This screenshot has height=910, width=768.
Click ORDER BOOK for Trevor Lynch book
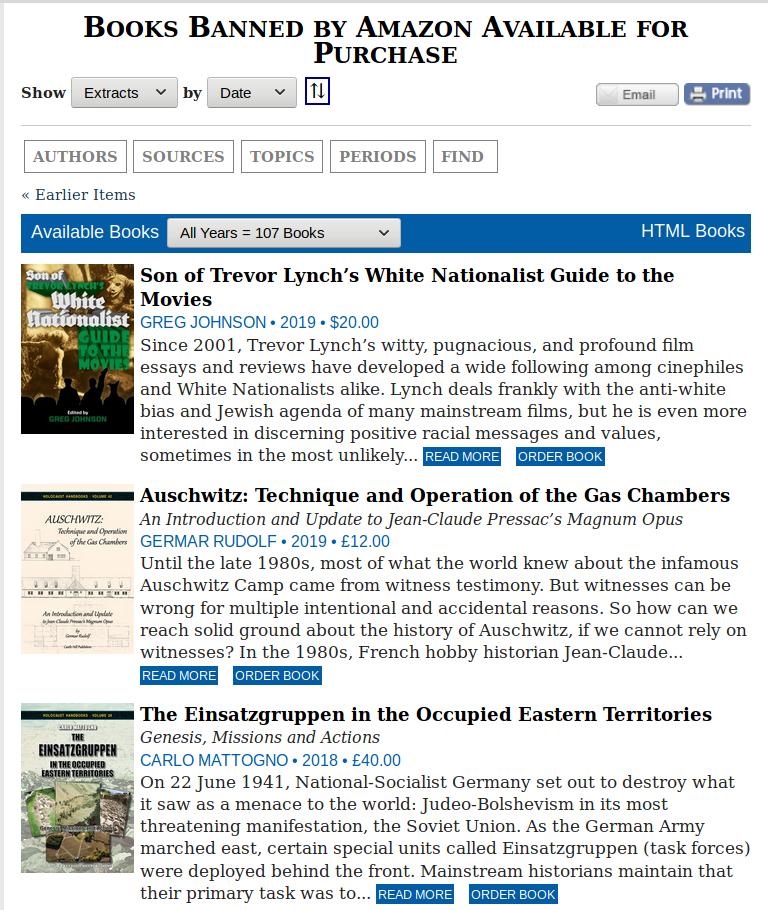560,457
